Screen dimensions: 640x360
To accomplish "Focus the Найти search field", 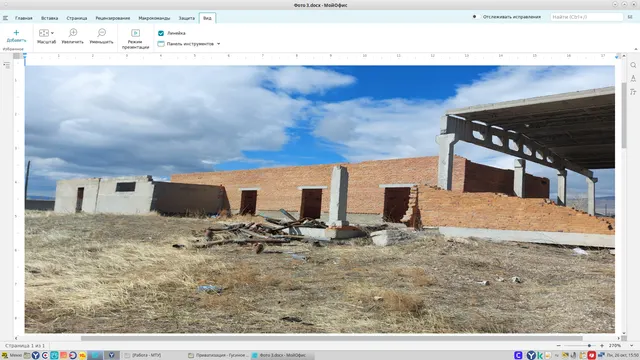I will 586,17.
